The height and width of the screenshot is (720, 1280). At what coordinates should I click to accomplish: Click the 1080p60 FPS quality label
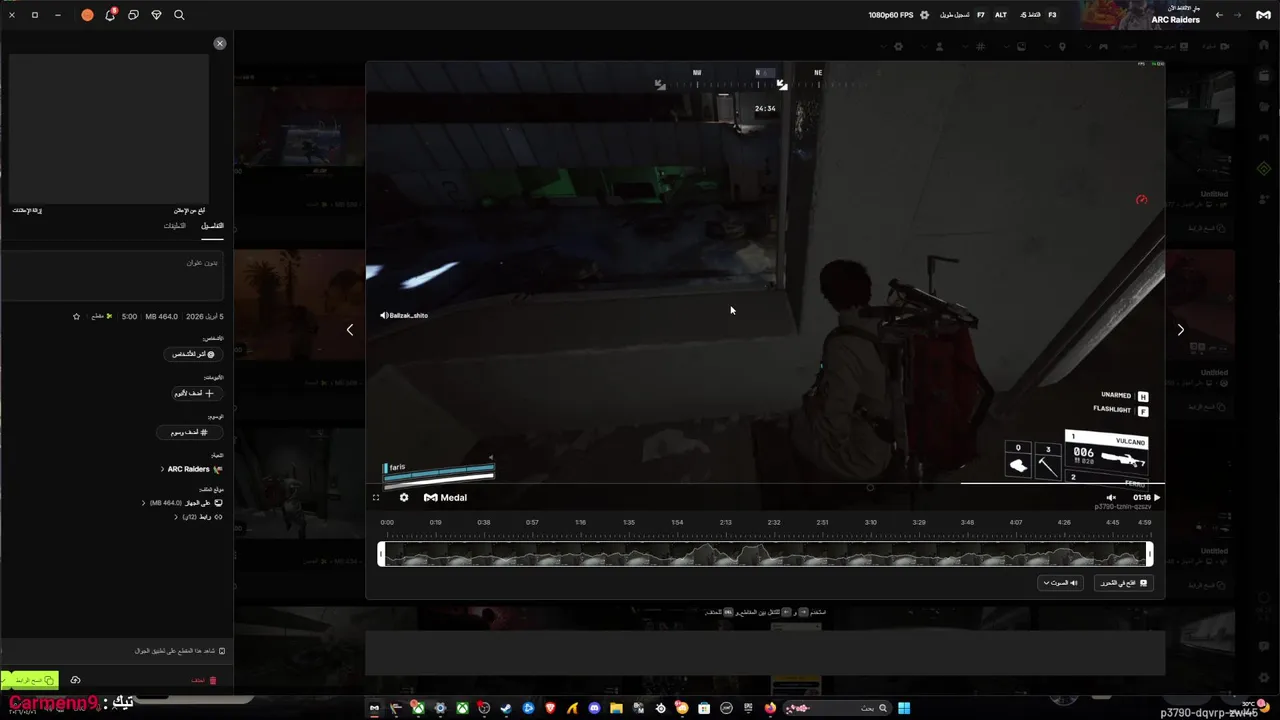pyautogui.click(x=890, y=15)
